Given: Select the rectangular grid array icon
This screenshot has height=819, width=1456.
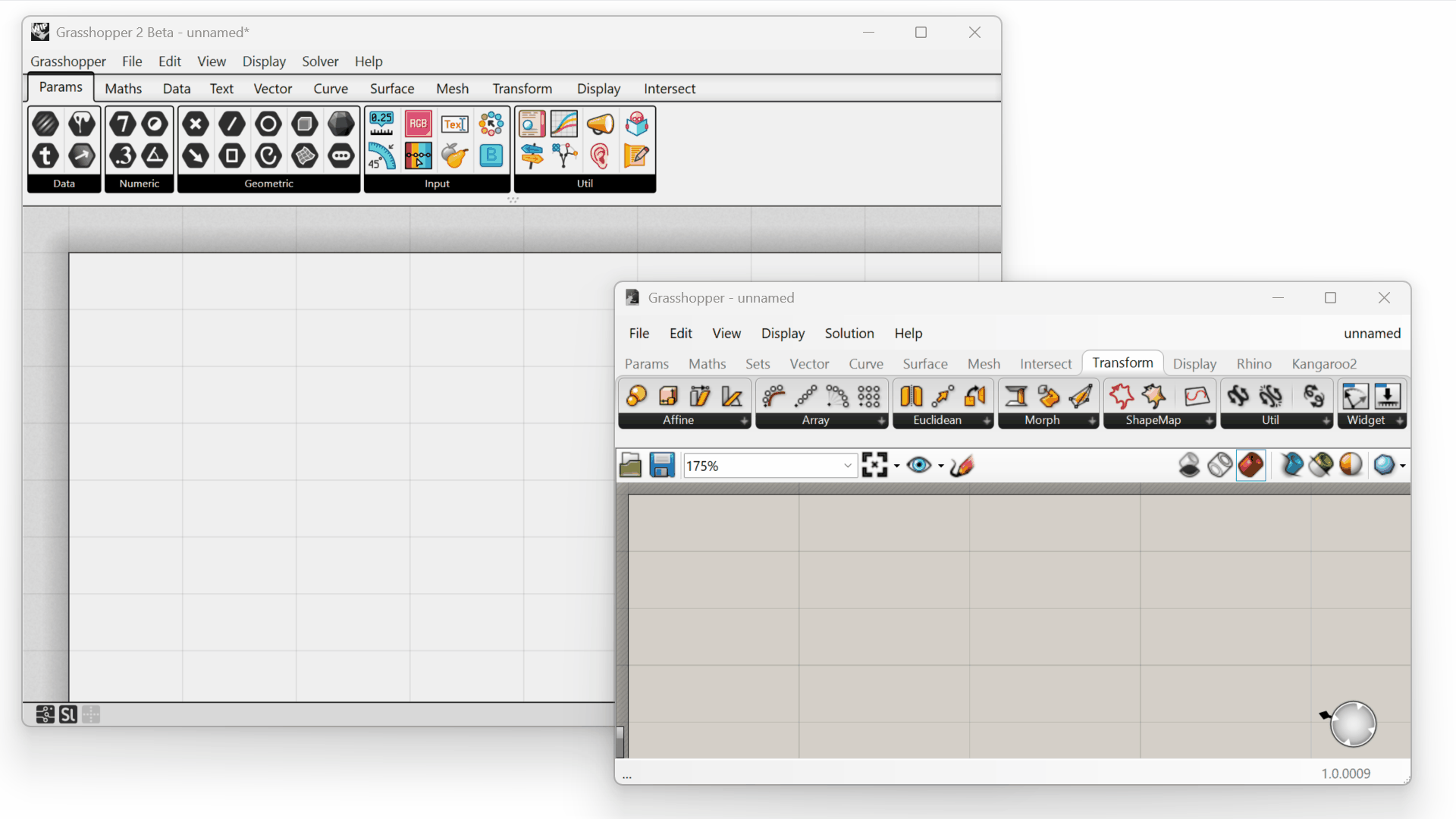Looking at the screenshot, I should 869,396.
